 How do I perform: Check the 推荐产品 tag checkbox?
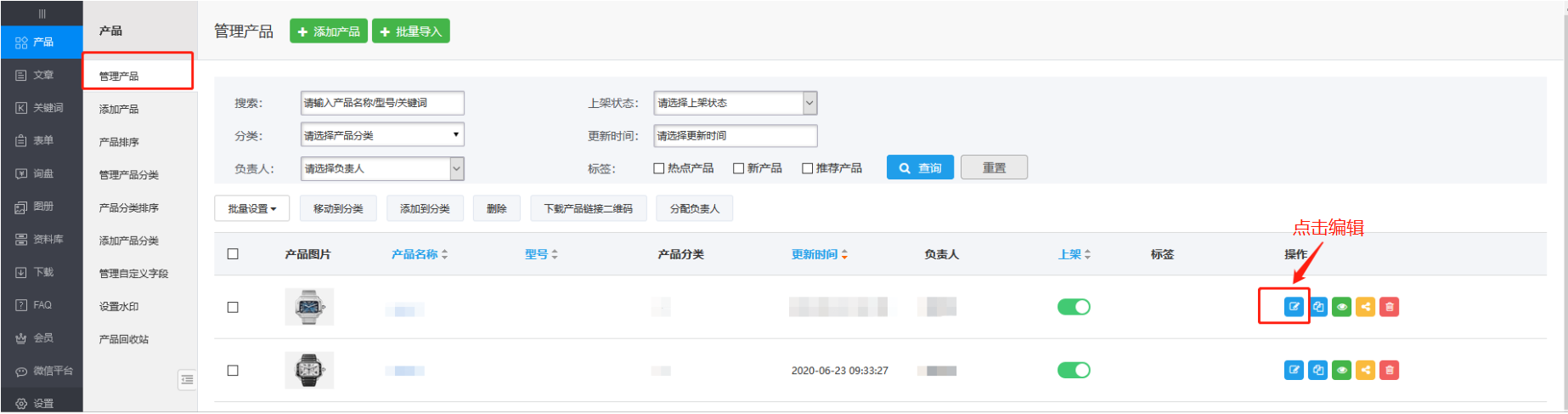(x=808, y=168)
